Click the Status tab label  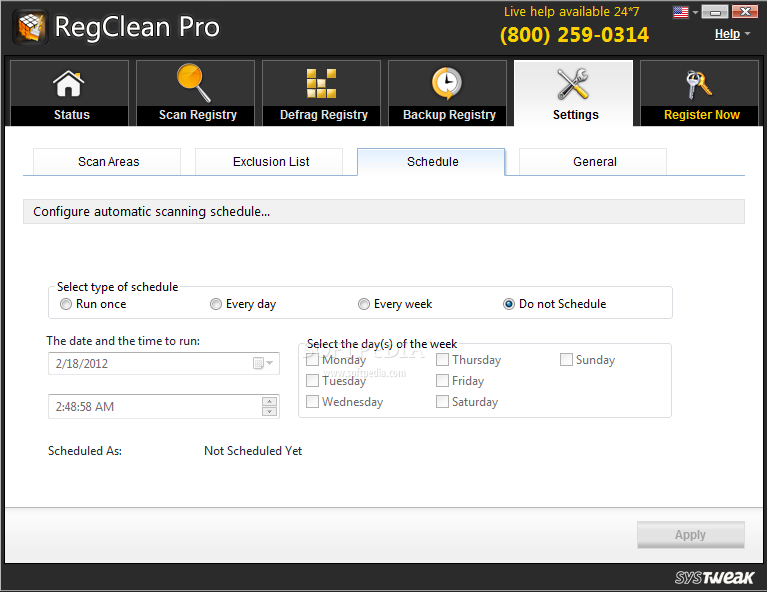click(x=71, y=115)
